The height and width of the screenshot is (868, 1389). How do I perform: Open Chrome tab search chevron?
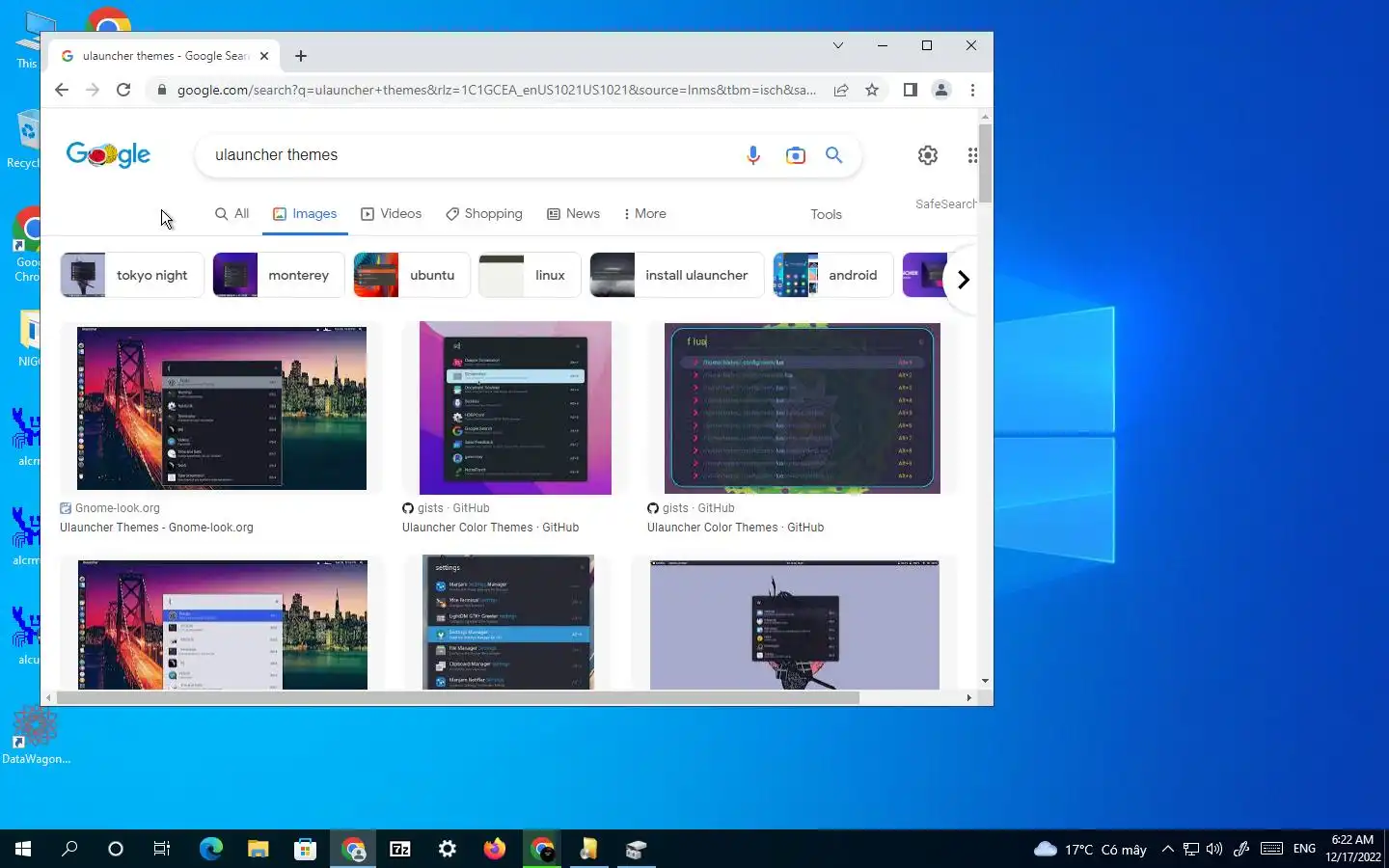pos(838,45)
